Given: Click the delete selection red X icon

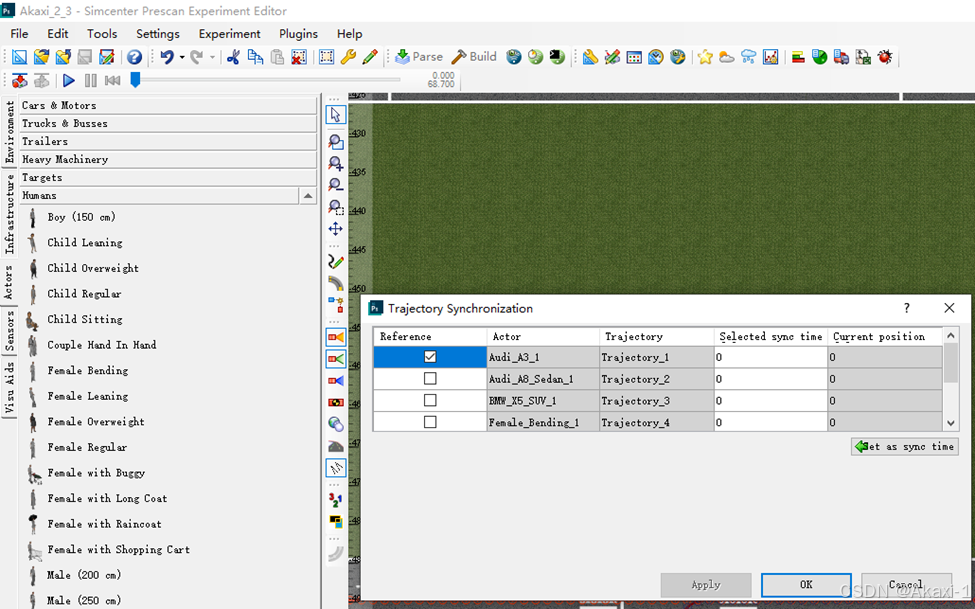Looking at the screenshot, I should click(x=299, y=57).
